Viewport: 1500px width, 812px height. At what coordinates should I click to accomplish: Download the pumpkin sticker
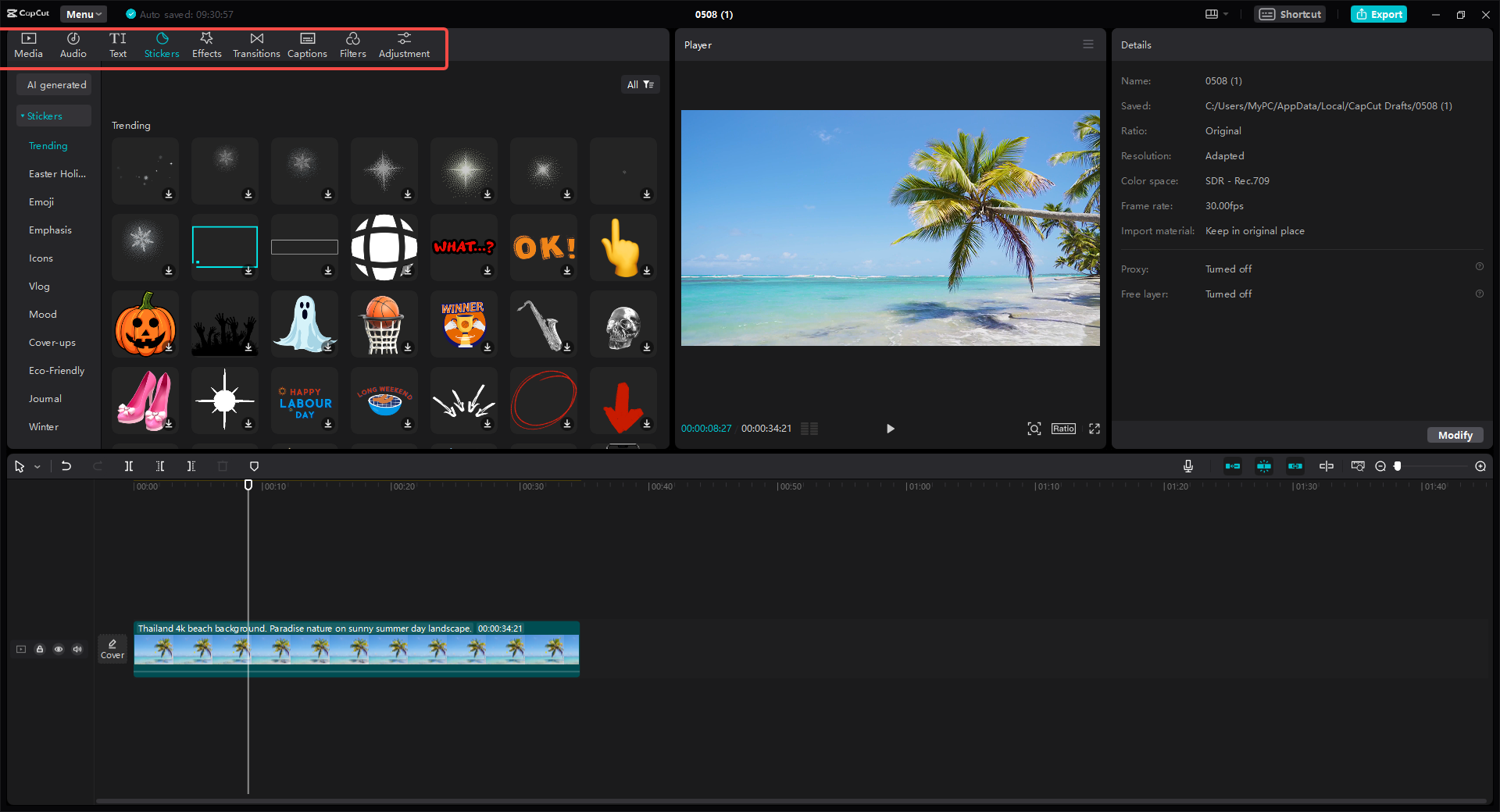tap(169, 347)
